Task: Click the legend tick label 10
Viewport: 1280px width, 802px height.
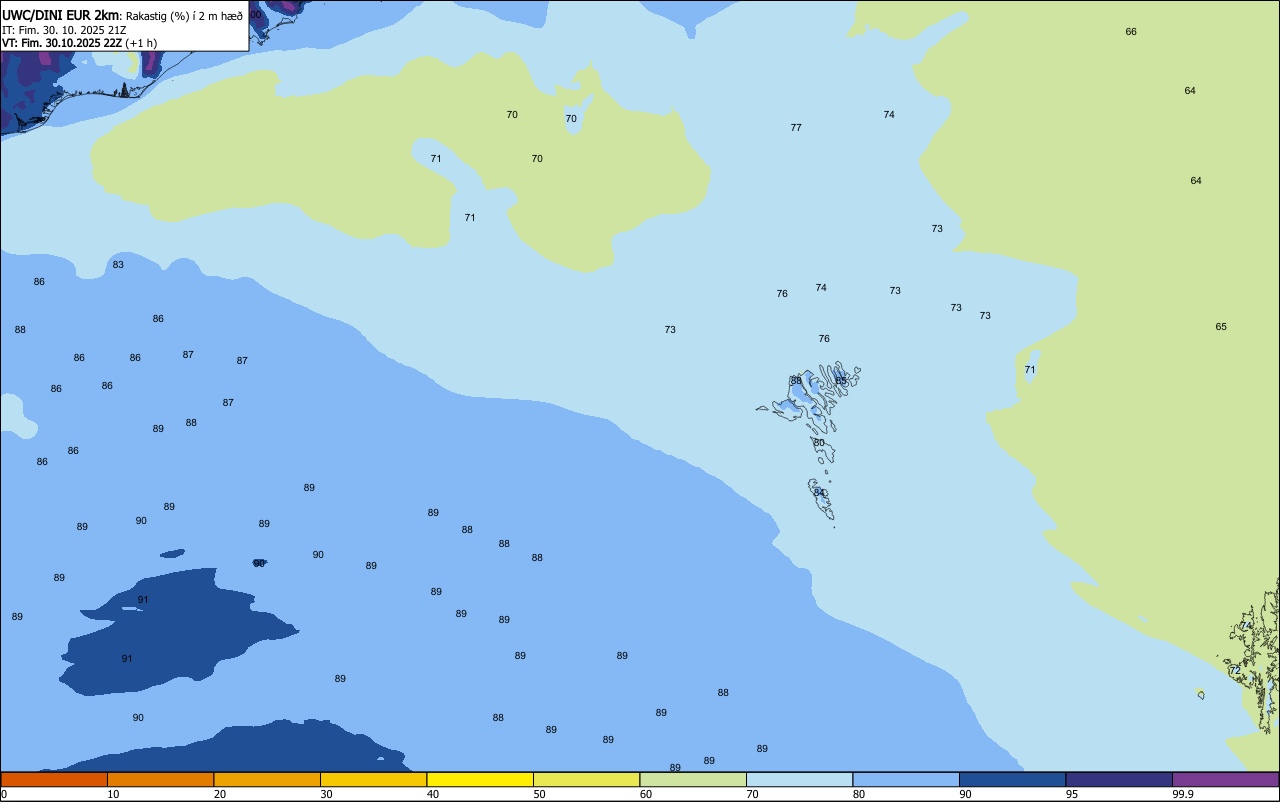Action: (x=113, y=794)
